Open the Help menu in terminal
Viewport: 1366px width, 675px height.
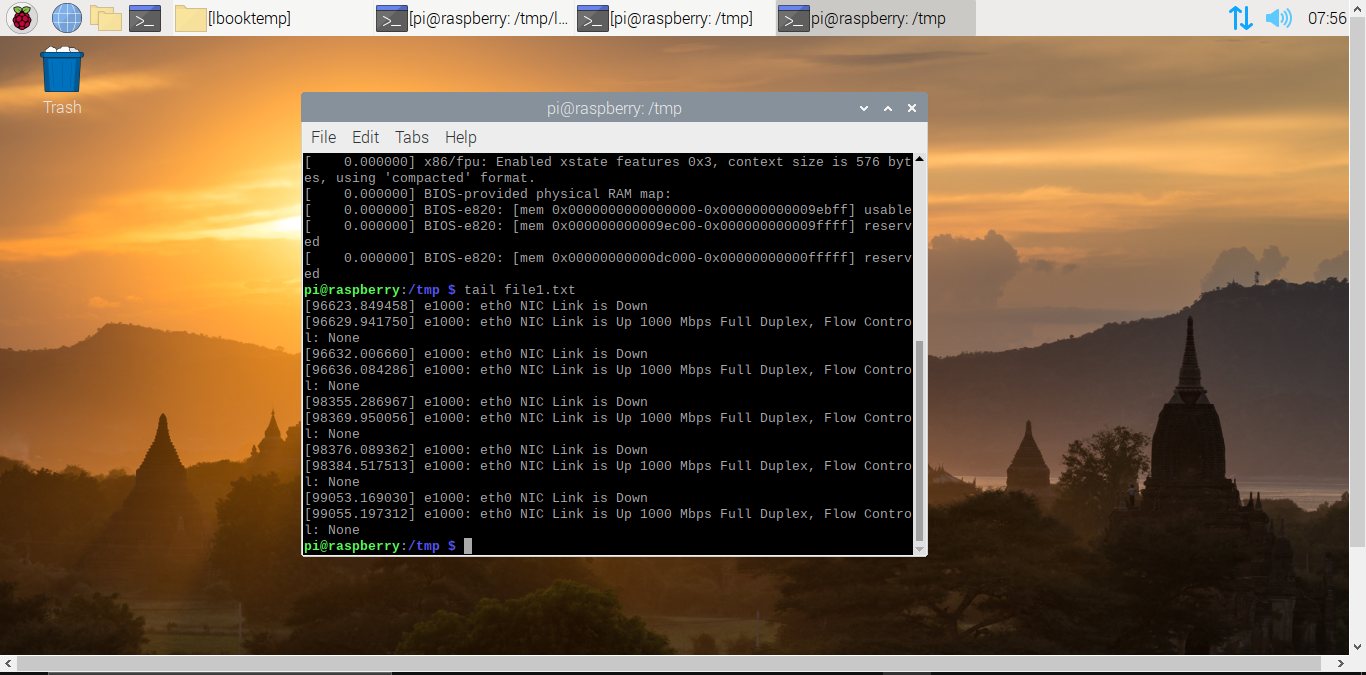[x=460, y=137]
